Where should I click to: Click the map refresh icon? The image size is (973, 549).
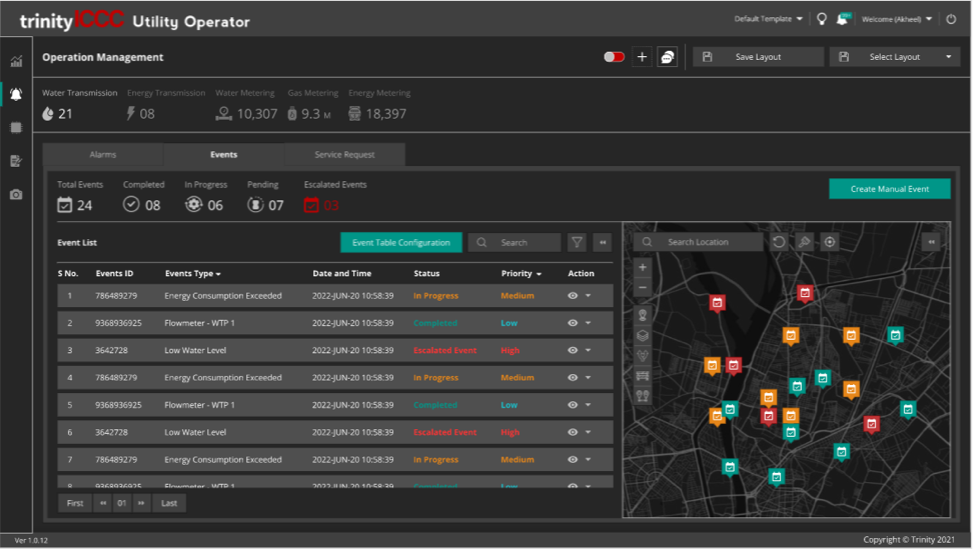(x=779, y=242)
